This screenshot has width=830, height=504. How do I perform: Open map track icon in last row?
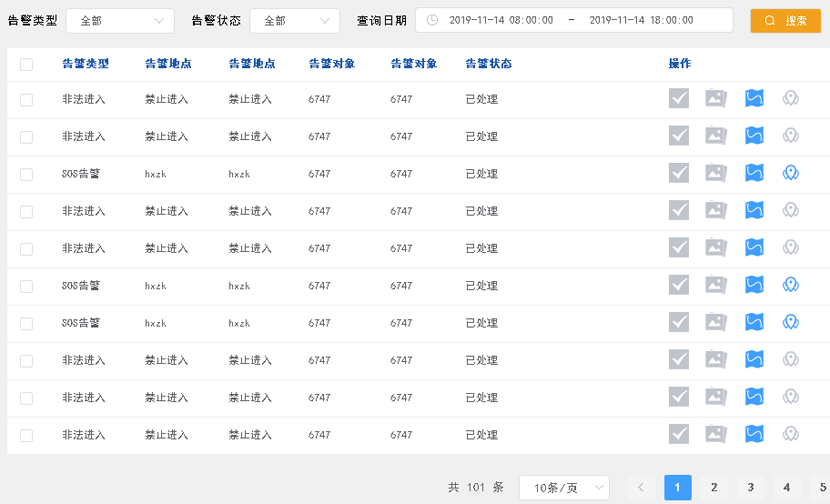click(754, 435)
